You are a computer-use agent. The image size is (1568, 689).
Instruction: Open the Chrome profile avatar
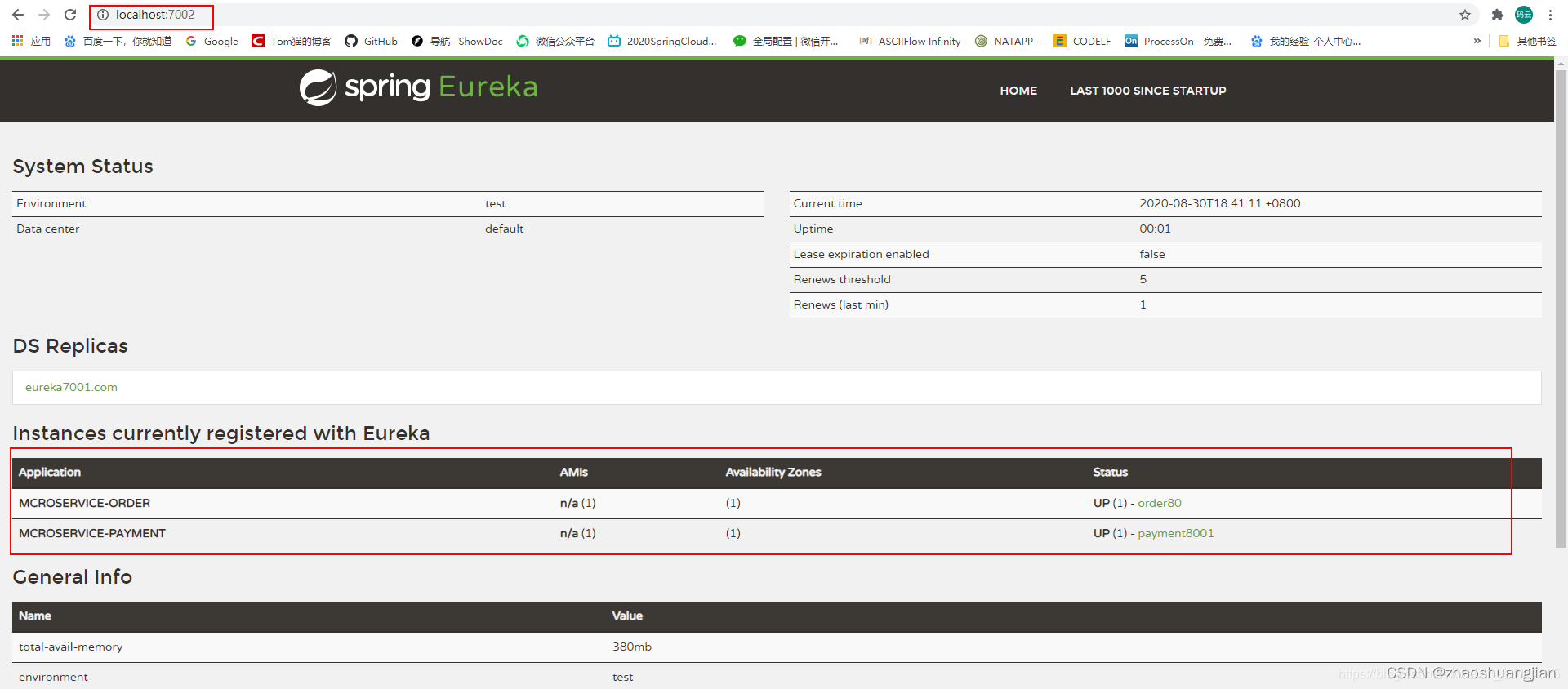tap(1524, 15)
